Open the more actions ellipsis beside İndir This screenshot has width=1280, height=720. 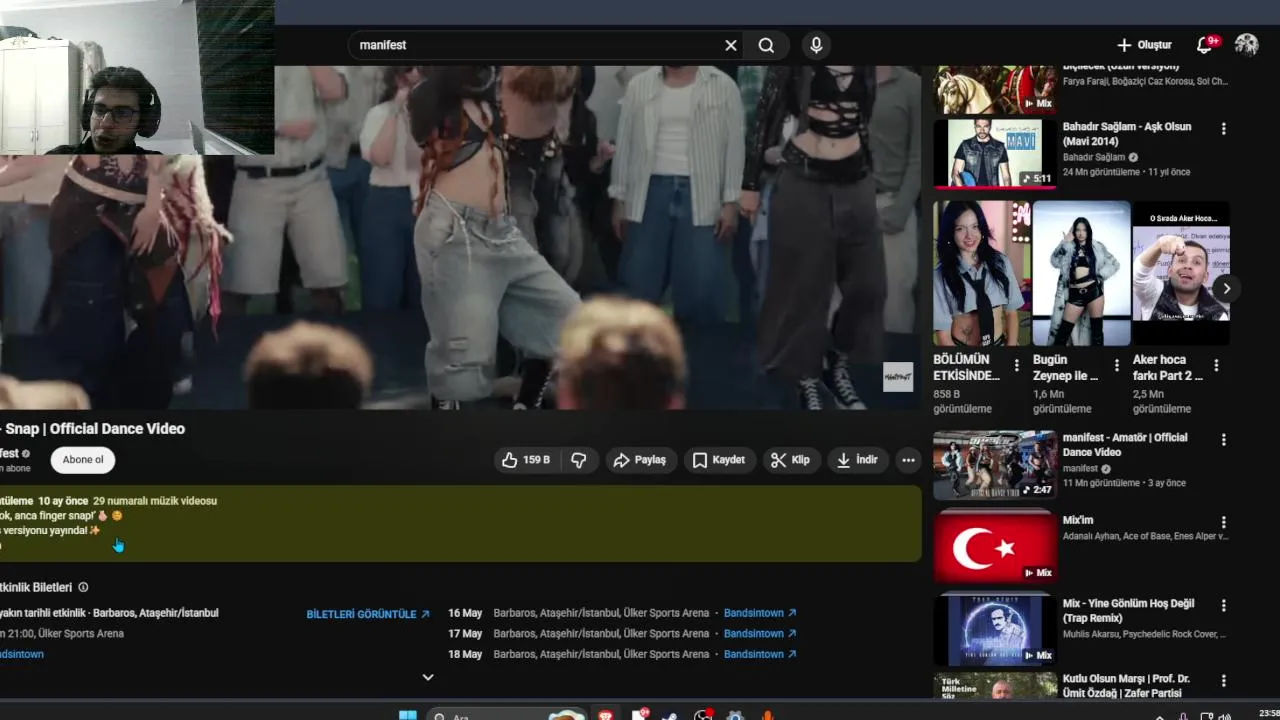(908, 460)
